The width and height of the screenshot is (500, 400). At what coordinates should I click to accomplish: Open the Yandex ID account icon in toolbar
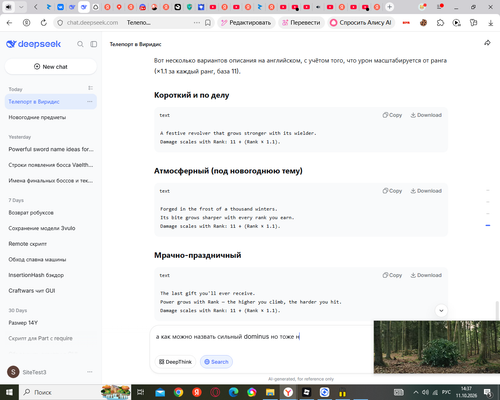(26, 23)
